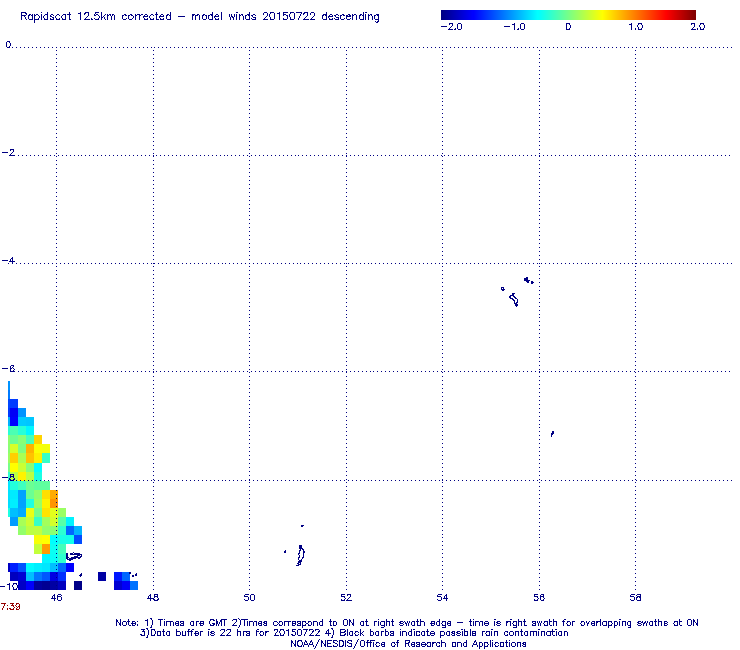Click the -6 latitude axis label
This screenshot has width=740, height=650.
point(8,369)
